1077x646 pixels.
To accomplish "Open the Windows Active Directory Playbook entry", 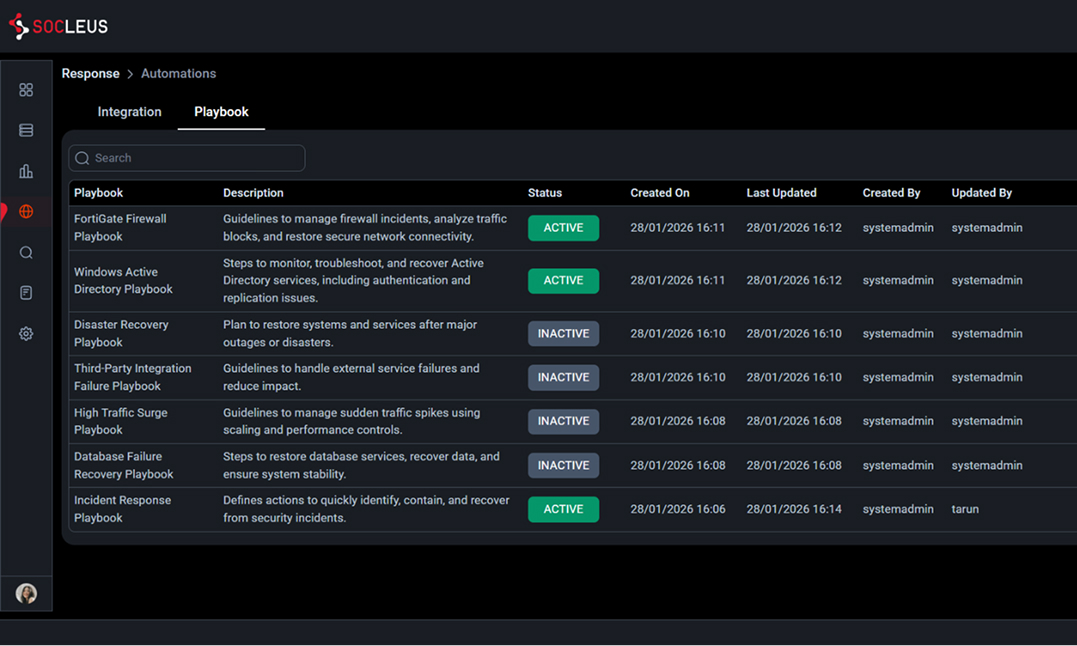I will [123, 280].
